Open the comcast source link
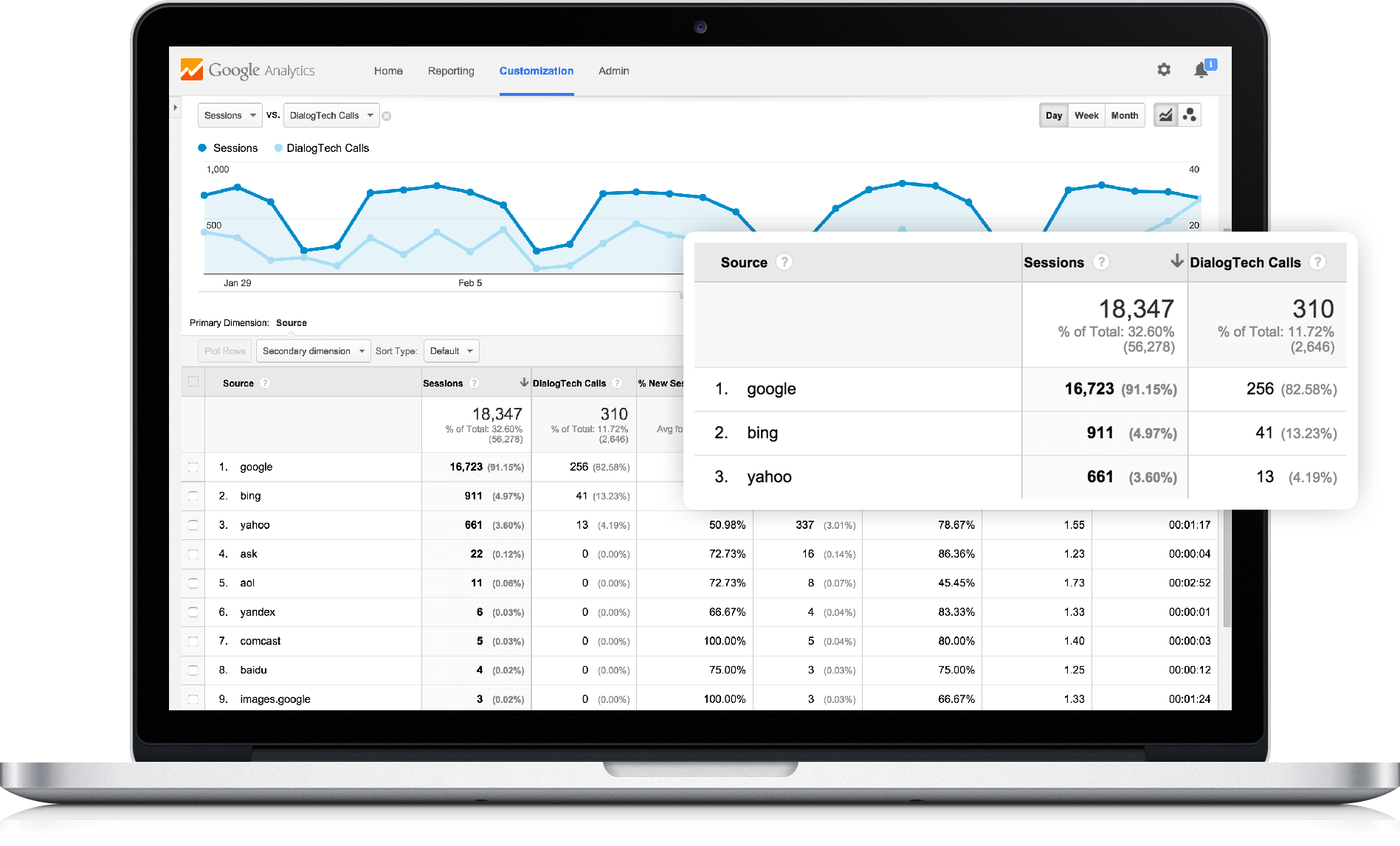 pyautogui.click(x=261, y=641)
